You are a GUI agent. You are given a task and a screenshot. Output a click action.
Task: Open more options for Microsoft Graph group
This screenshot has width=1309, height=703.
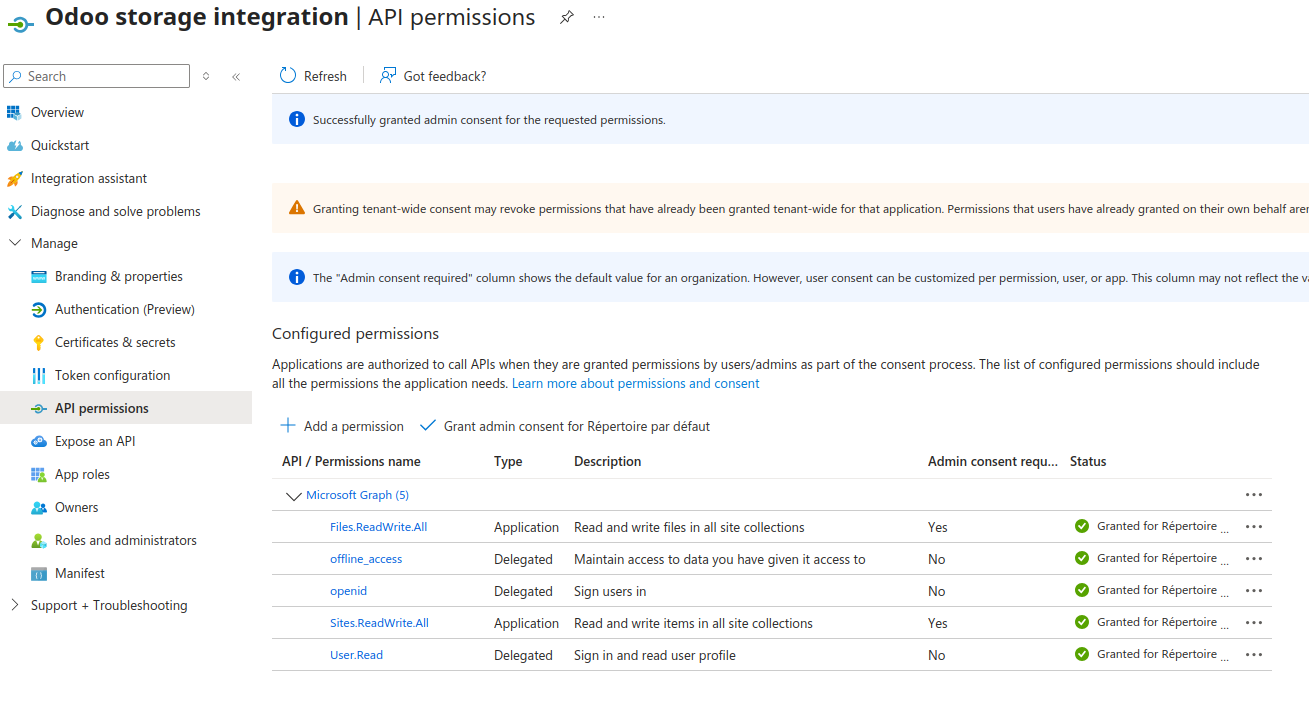(x=1254, y=495)
